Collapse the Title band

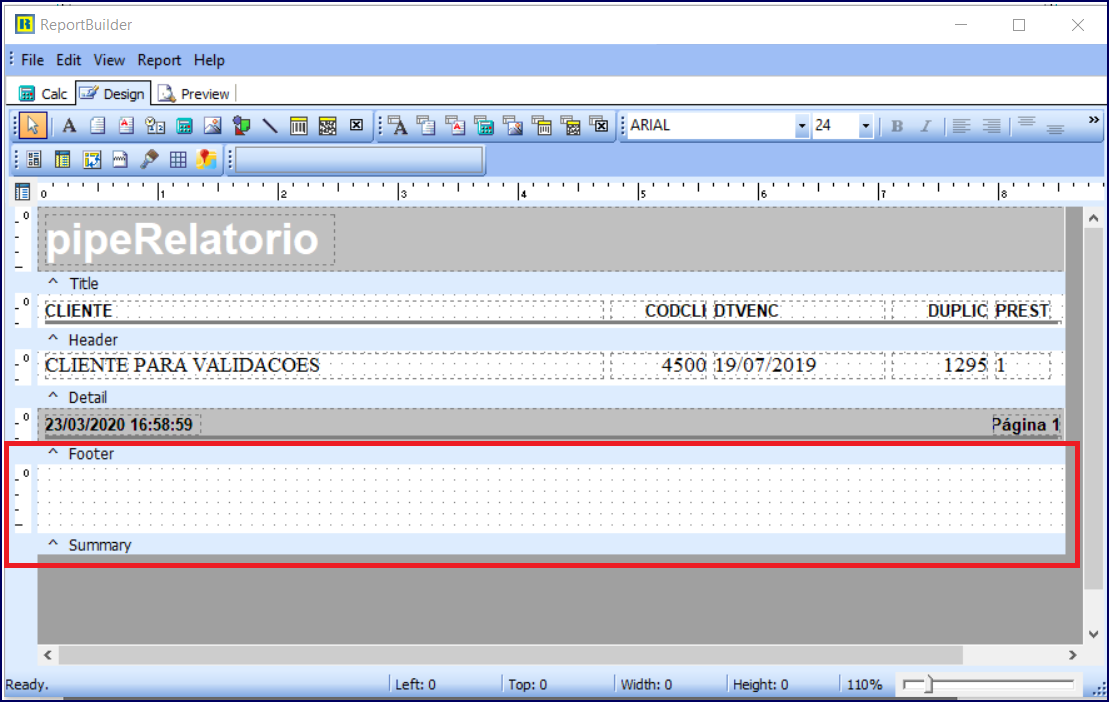pos(53,283)
